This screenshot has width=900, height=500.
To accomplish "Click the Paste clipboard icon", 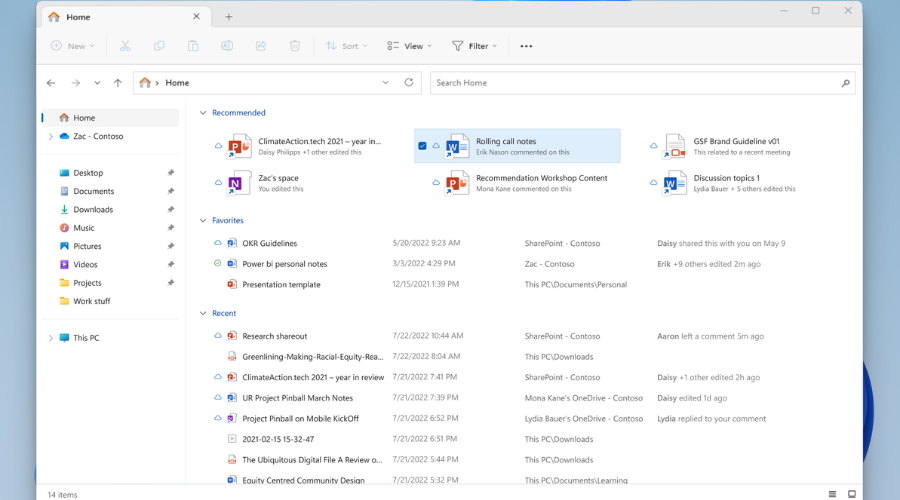I will (x=193, y=46).
